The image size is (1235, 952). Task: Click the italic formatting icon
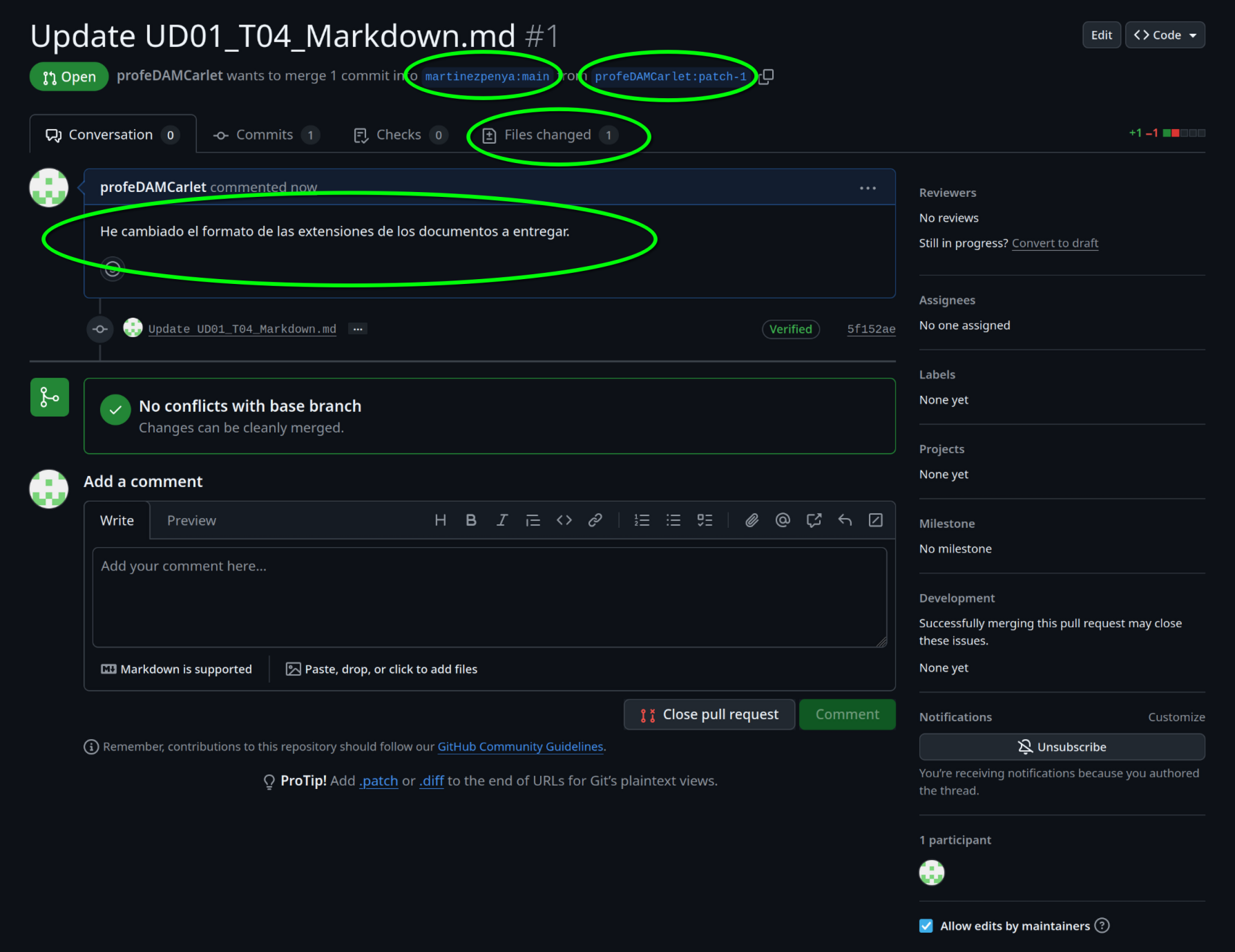pos(502,520)
